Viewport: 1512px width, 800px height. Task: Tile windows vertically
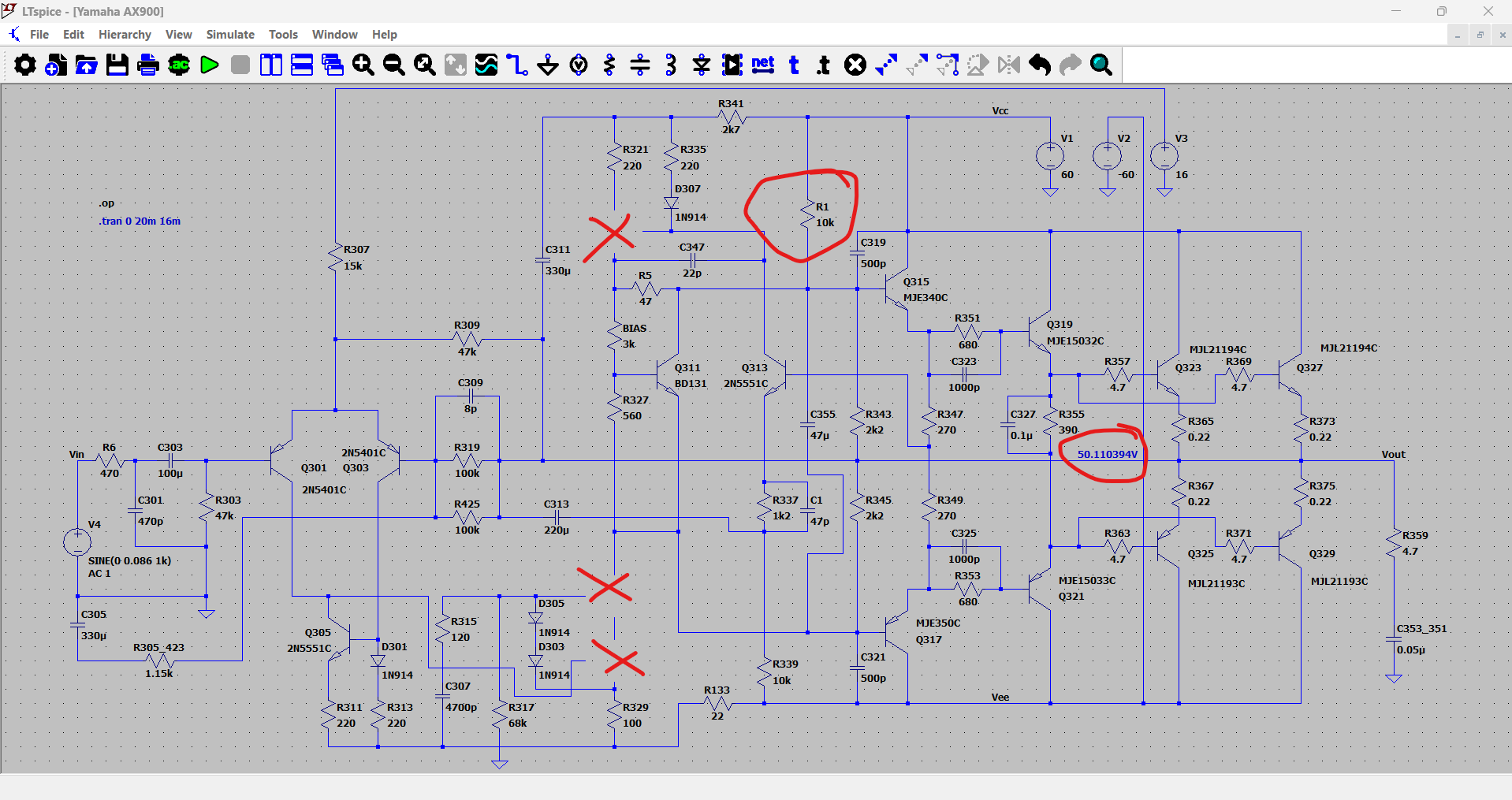click(271, 65)
